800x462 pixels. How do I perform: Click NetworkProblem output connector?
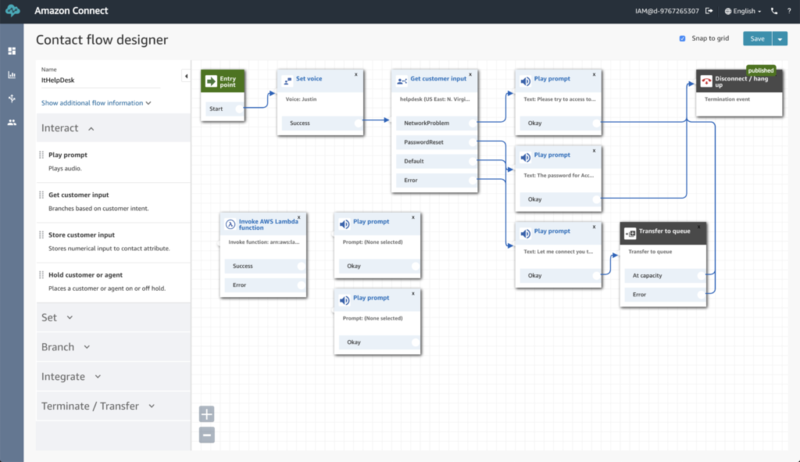pos(472,123)
